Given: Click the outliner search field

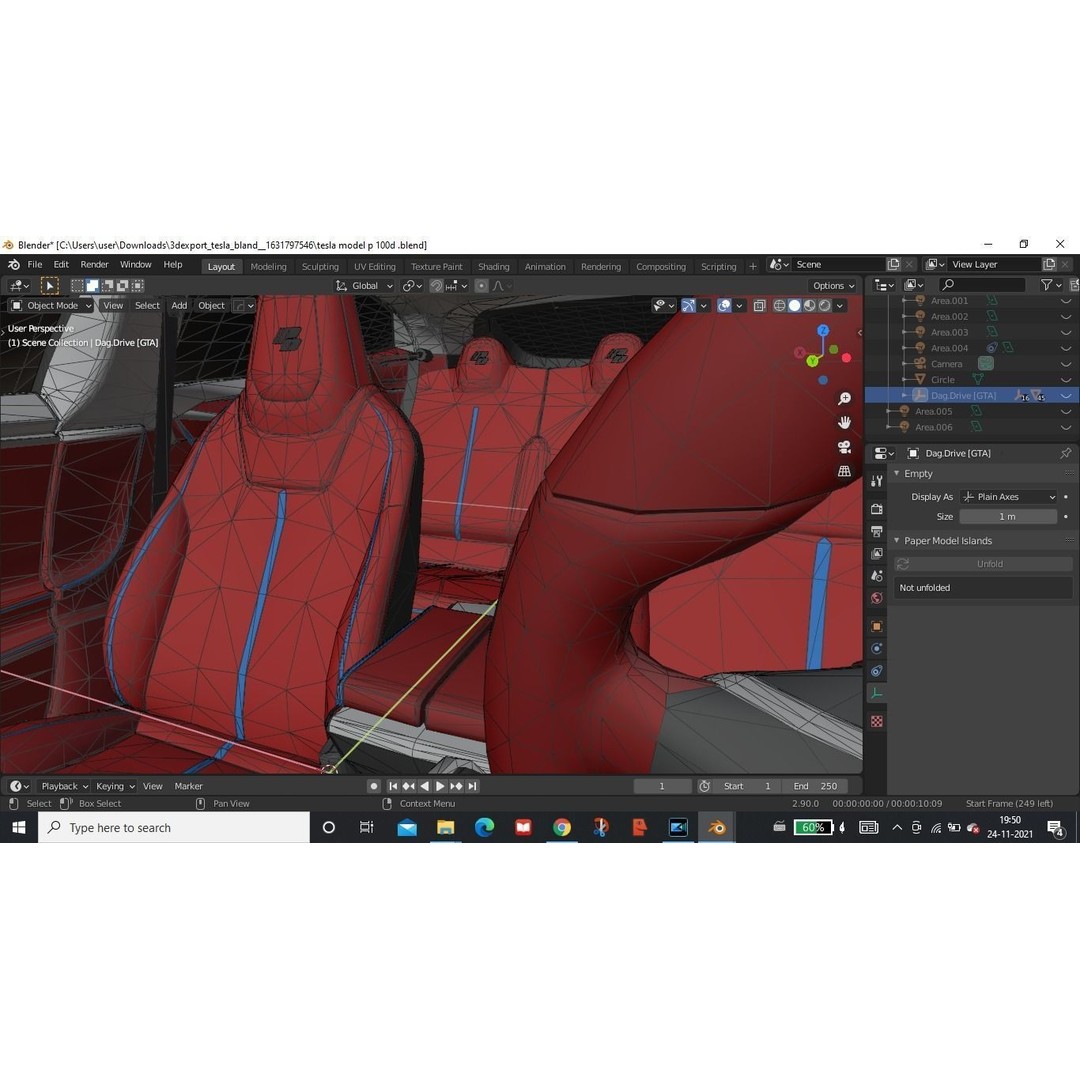Looking at the screenshot, I should [983, 284].
